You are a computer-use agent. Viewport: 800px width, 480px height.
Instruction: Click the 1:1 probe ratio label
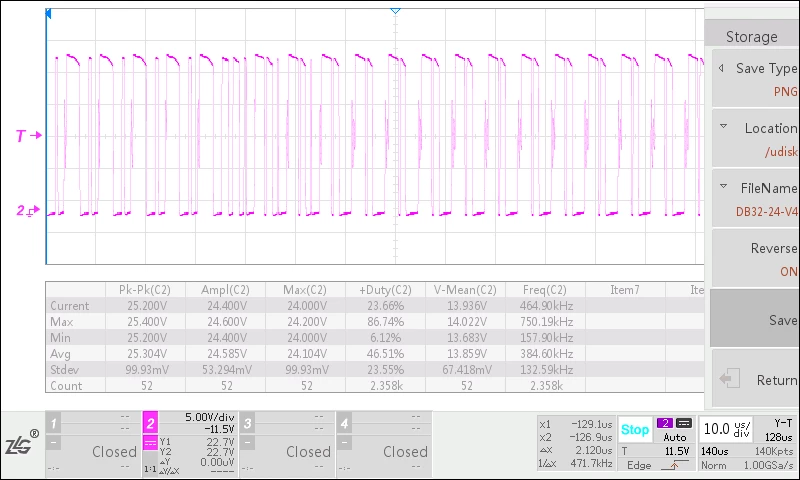click(150, 468)
